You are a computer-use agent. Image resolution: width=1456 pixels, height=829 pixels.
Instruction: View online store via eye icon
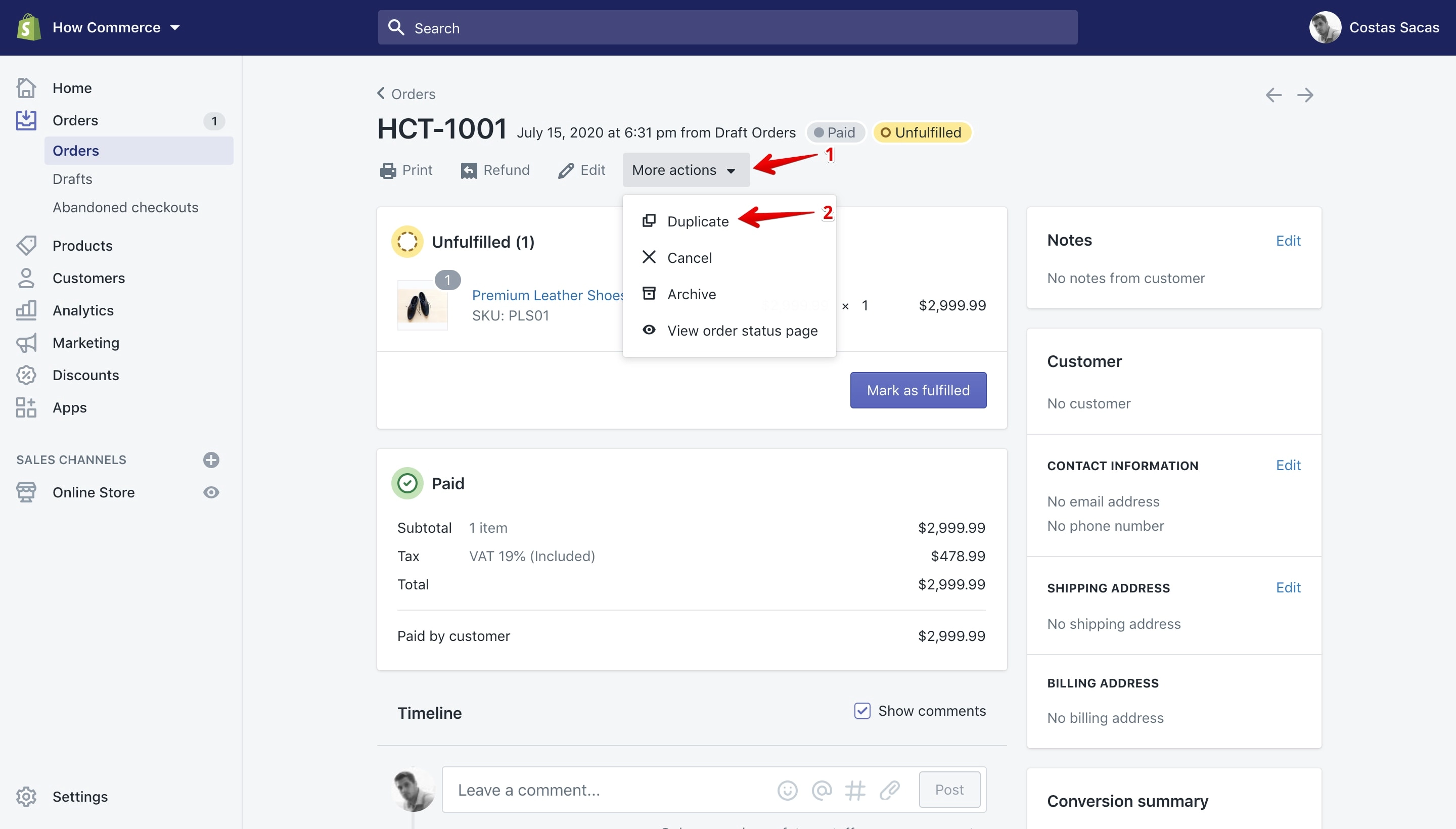click(211, 492)
